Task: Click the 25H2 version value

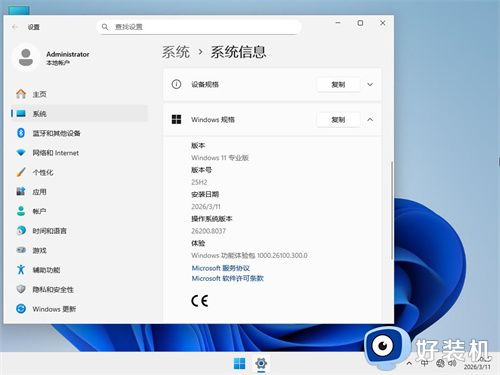Action: pyautogui.click(x=199, y=182)
